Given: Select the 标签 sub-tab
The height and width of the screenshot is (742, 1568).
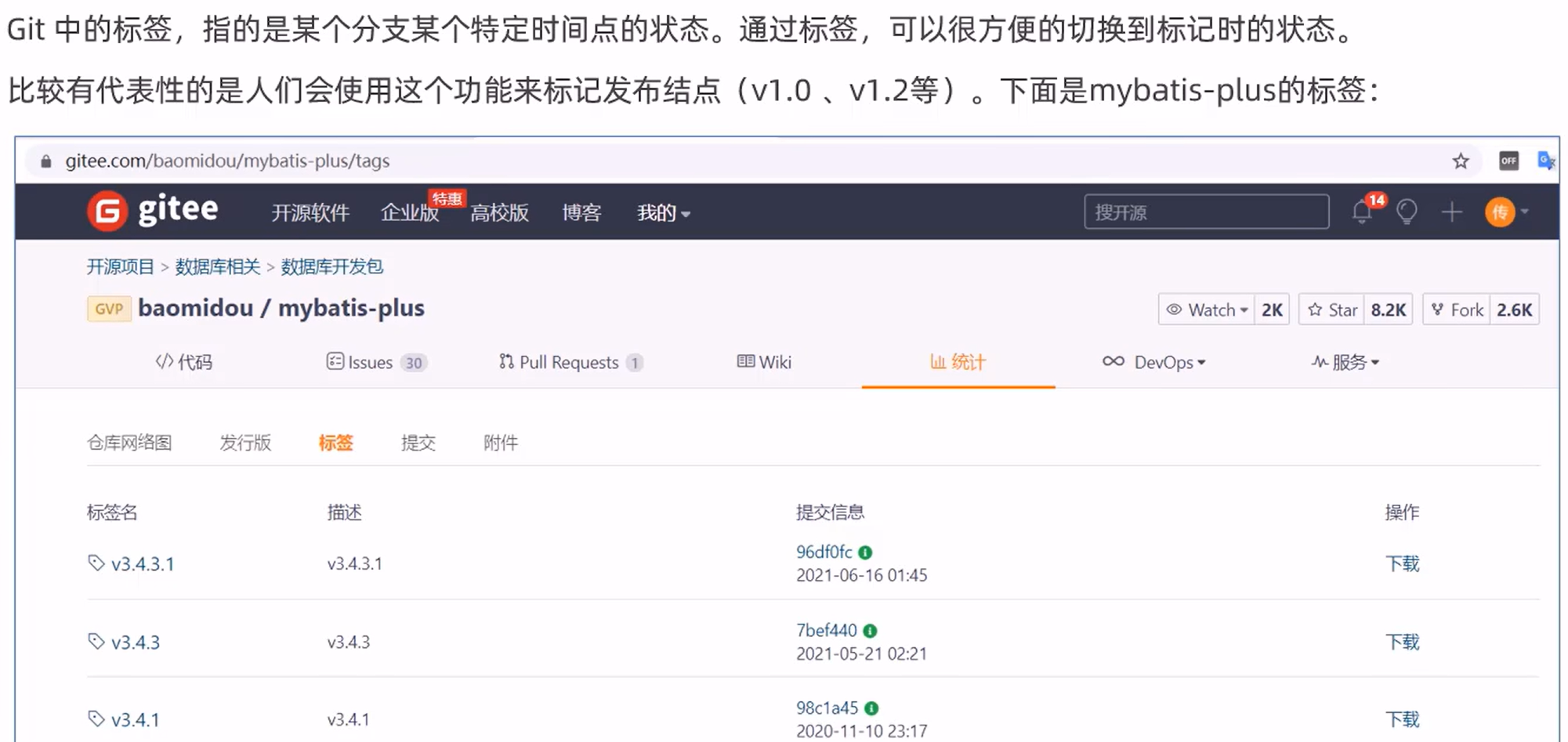Looking at the screenshot, I should point(335,443).
